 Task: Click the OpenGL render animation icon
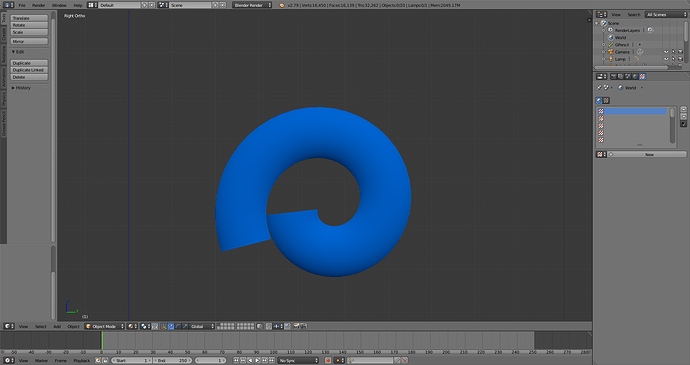[303, 326]
